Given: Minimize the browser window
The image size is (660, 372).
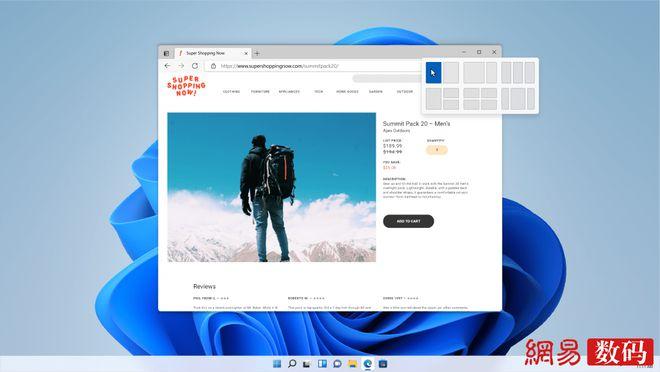Looking at the screenshot, I should (x=464, y=52).
